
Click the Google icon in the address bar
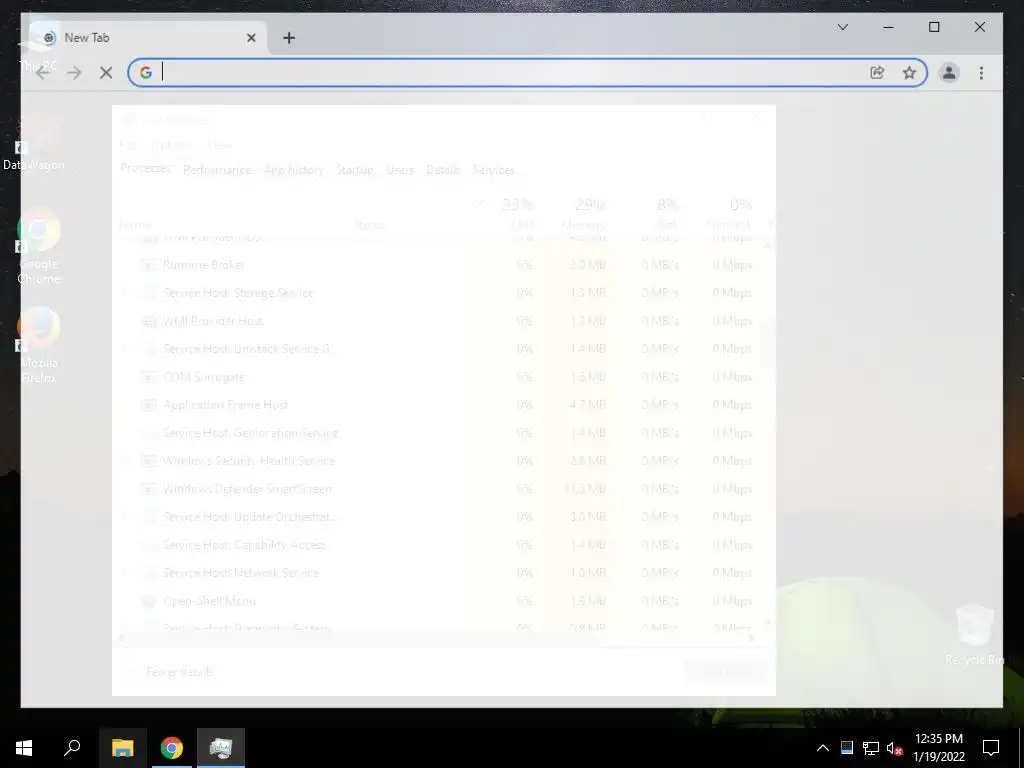[146, 72]
